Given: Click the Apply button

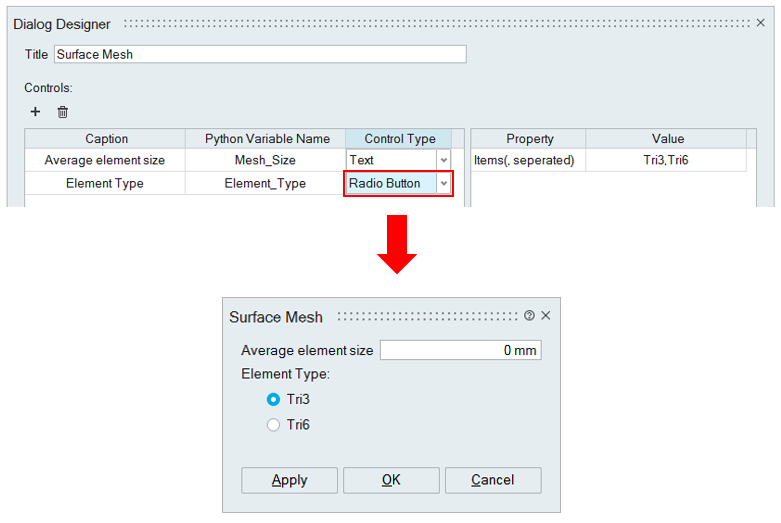Looking at the screenshot, I should pos(290,480).
